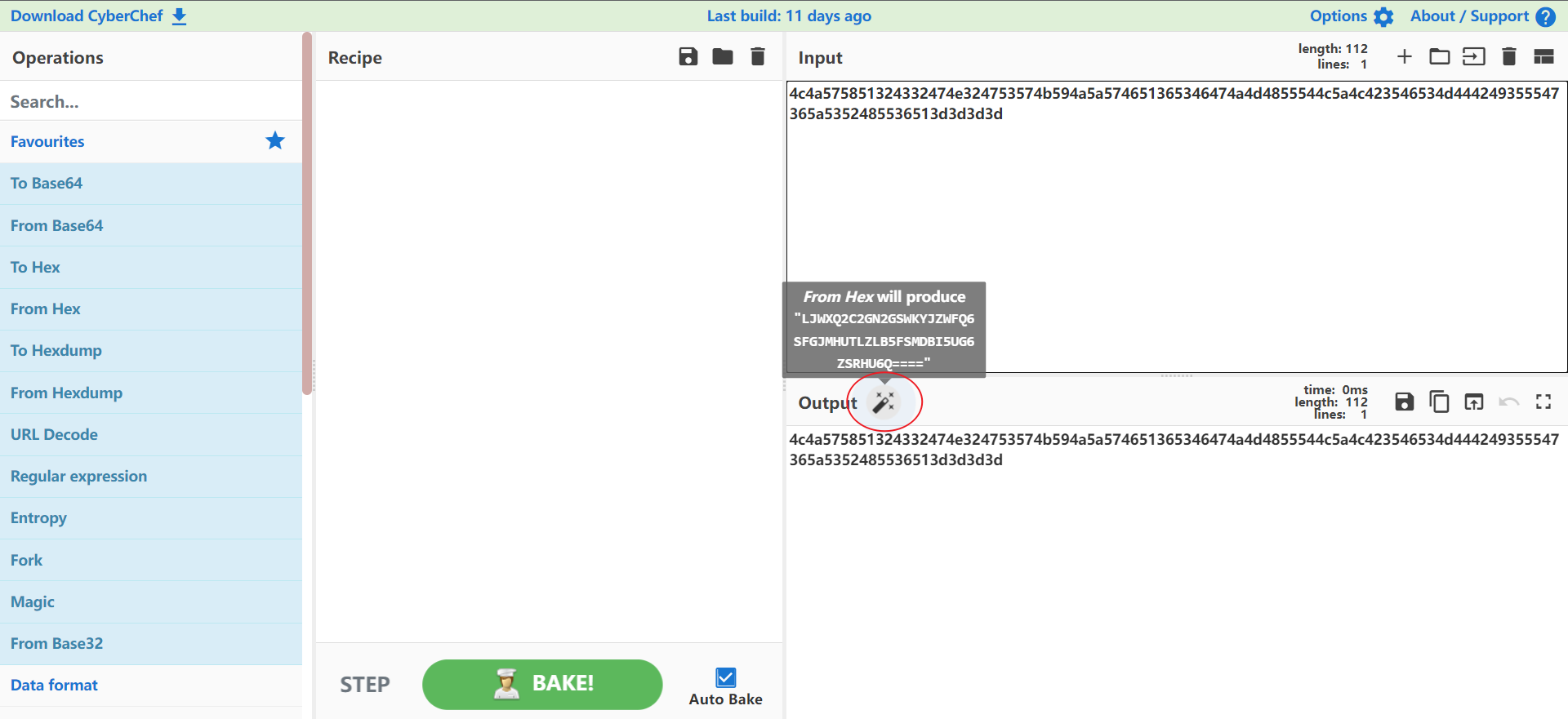The width and height of the screenshot is (1568, 719).
Task: Undo output switch icon
Action: (x=1509, y=402)
